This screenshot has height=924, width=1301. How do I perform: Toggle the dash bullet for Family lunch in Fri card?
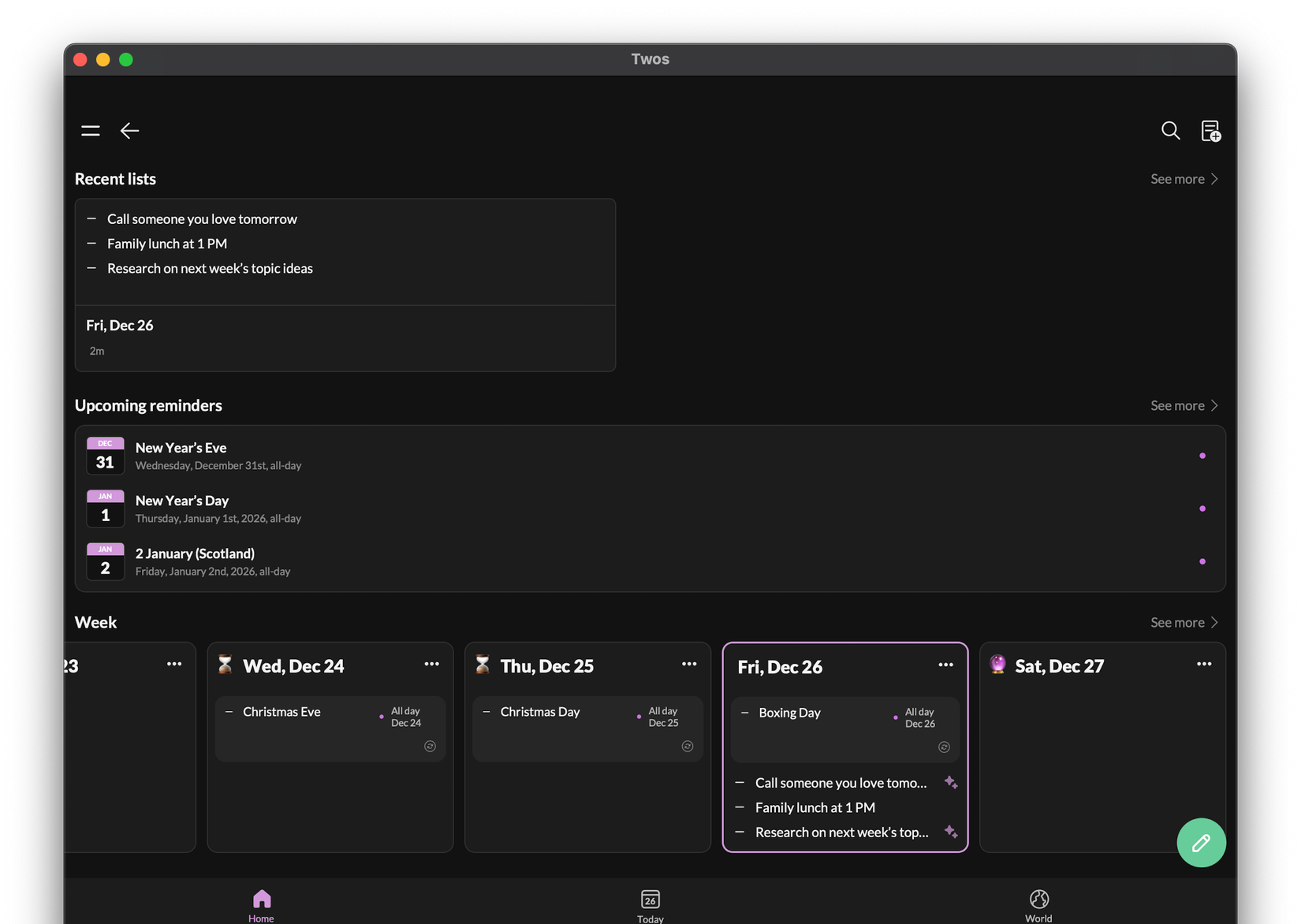coord(740,807)
